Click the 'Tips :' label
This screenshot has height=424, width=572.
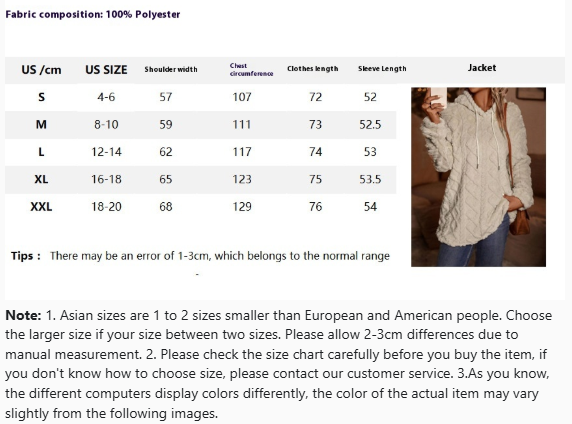[26, 256]
